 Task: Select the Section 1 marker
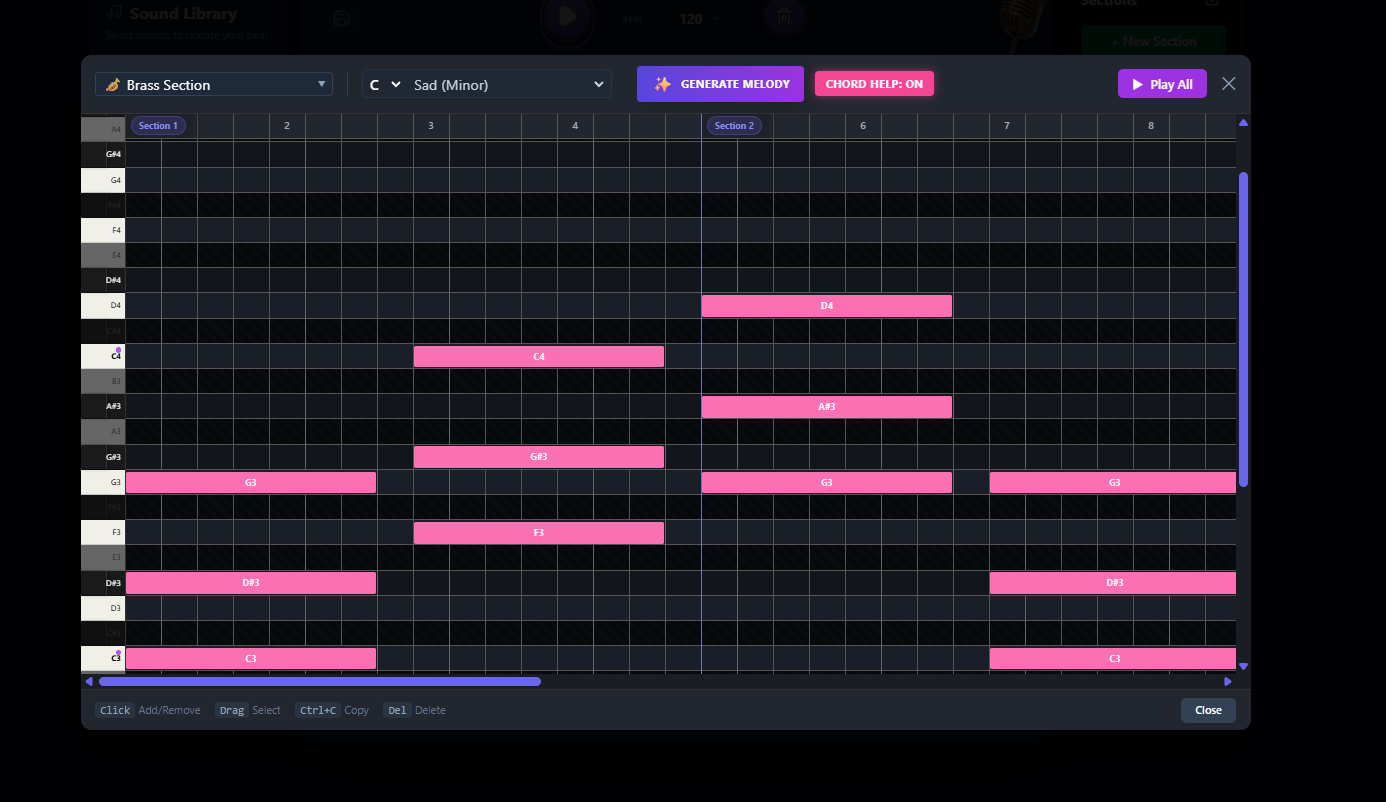point(157,125)
